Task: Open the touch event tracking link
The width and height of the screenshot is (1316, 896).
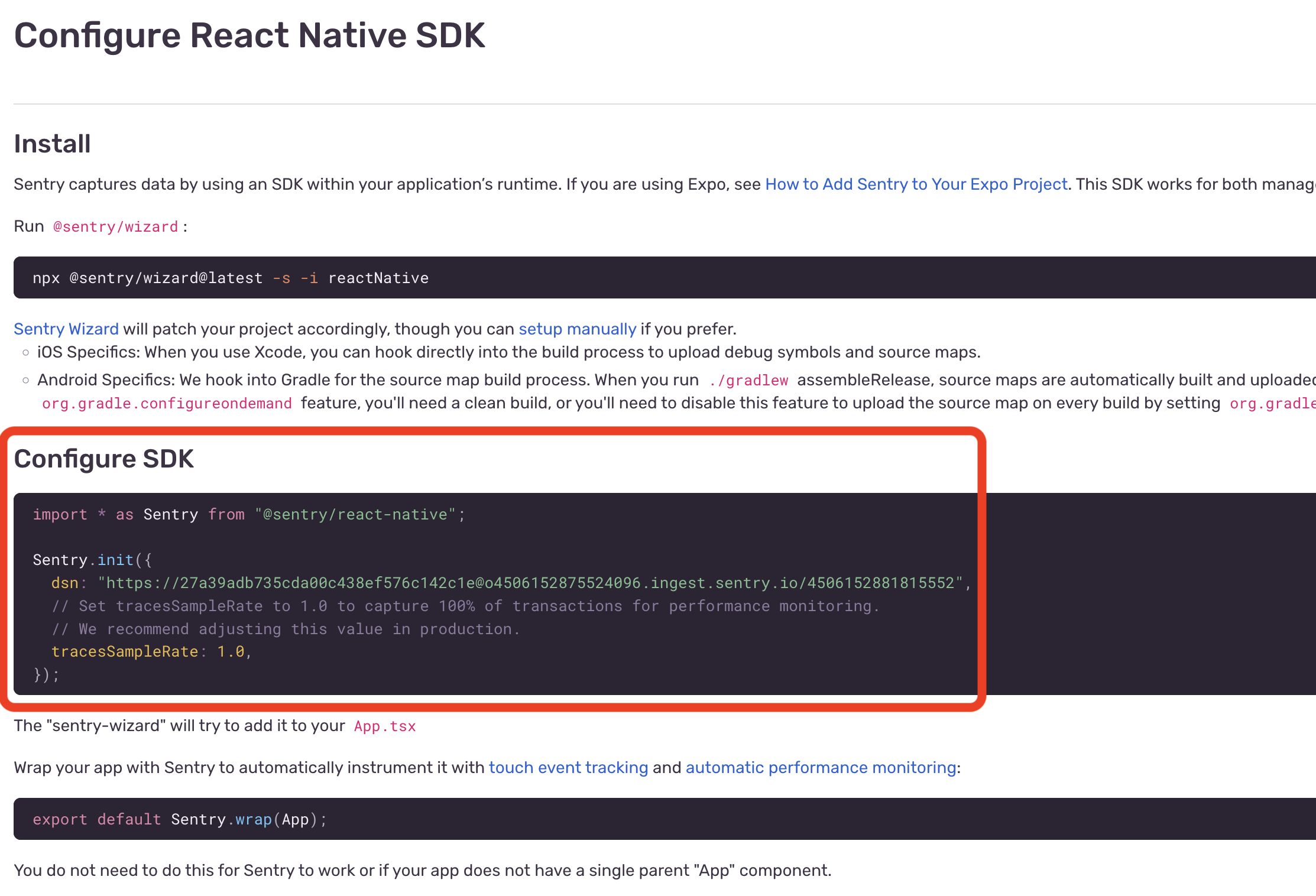Action: click(x=568, y=768)
